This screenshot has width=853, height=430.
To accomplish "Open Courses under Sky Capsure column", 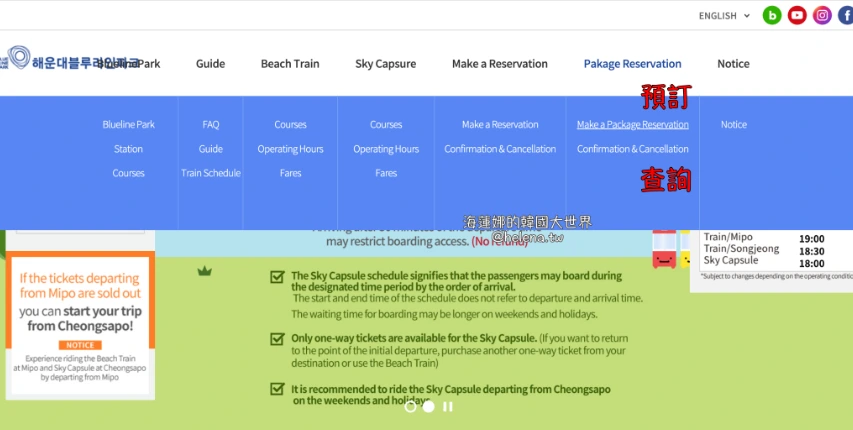I will tap(386, 125).
